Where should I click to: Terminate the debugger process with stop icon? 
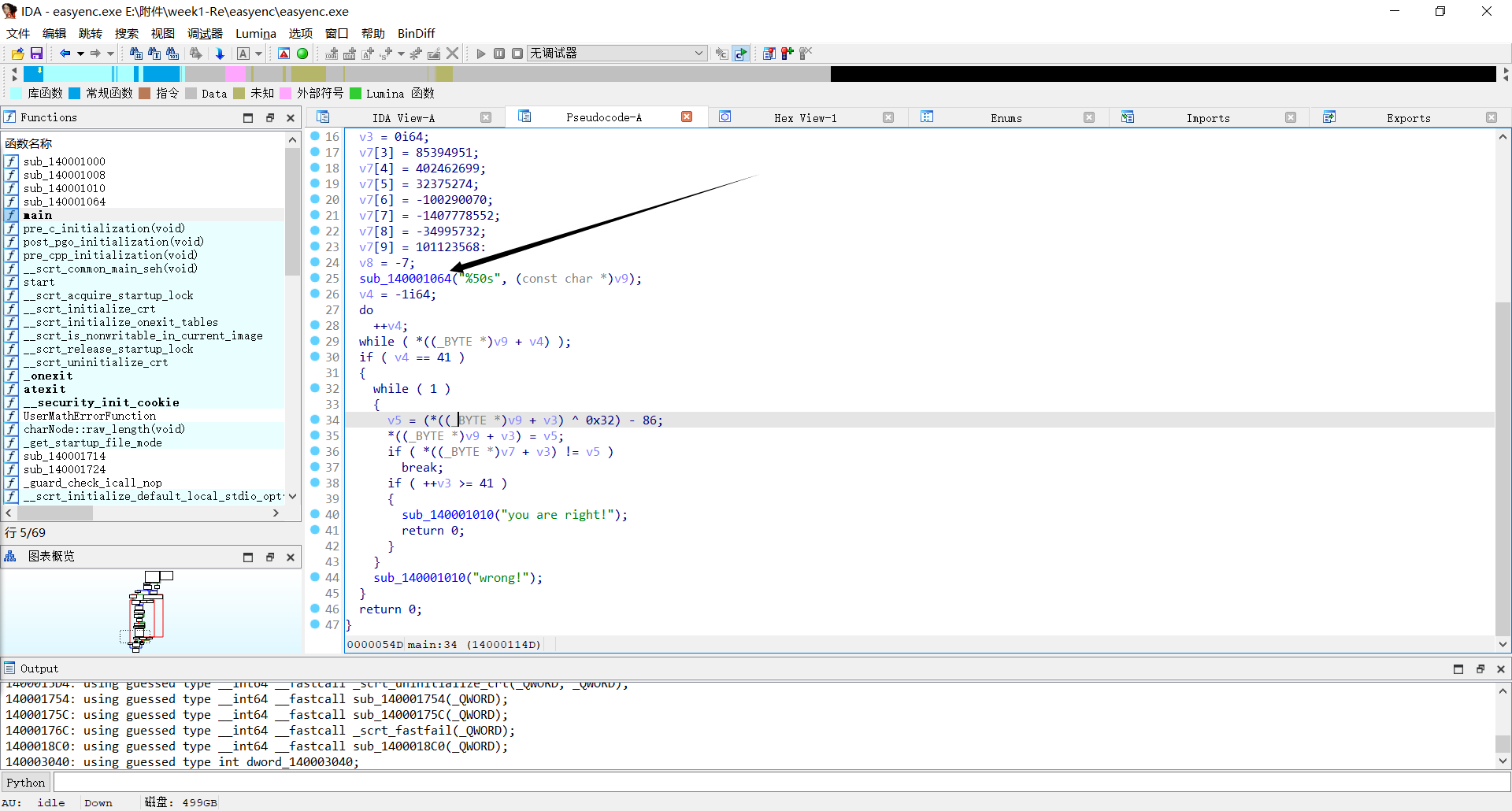(x=517, y=54)
